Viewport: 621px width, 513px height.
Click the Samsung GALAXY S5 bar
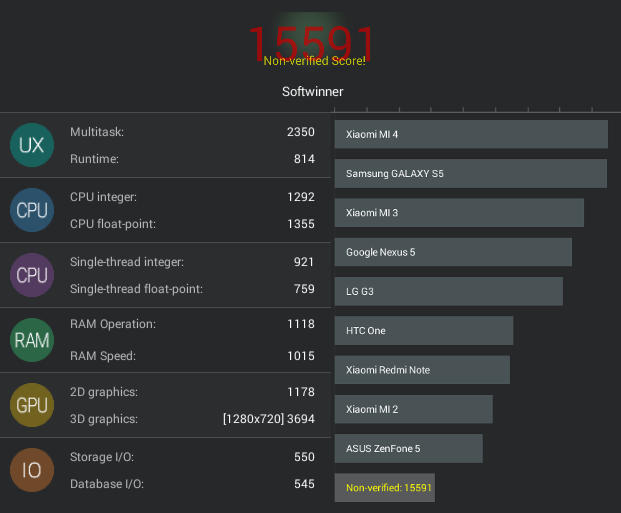pos(471,174)
